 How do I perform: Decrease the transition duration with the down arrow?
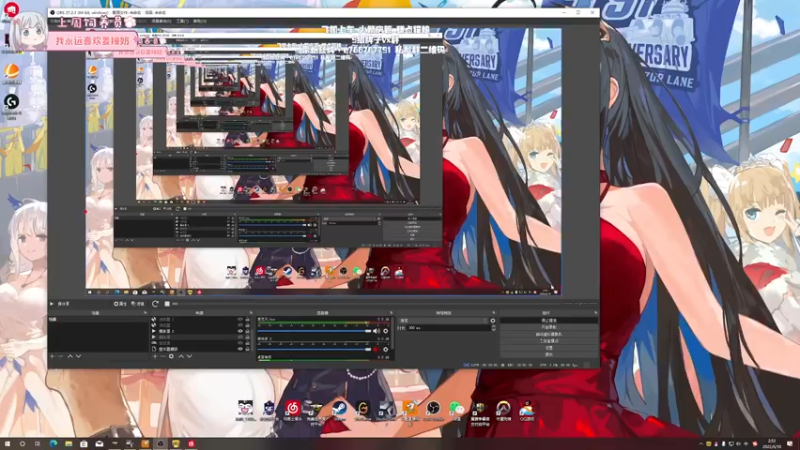tap(493, 330)
